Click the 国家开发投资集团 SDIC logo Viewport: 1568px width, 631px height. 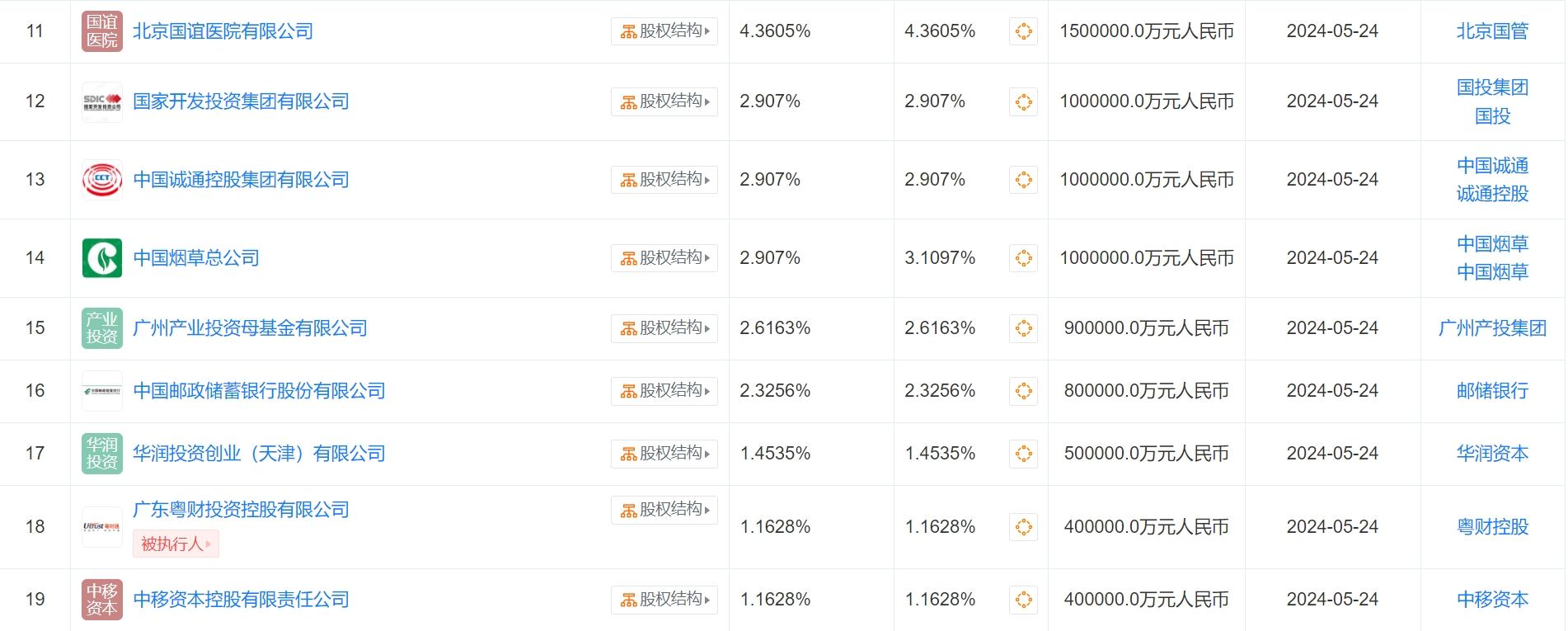coord(102,101)
